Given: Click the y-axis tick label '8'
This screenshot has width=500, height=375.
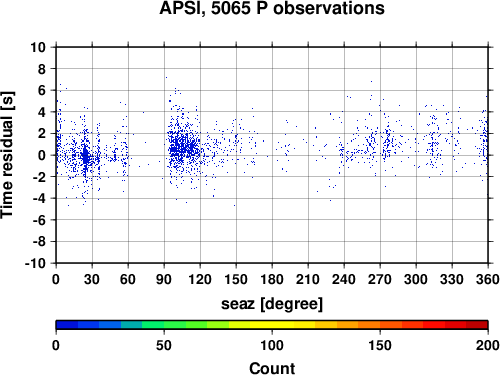Looking at the screenshot, I should coord(41,69).
